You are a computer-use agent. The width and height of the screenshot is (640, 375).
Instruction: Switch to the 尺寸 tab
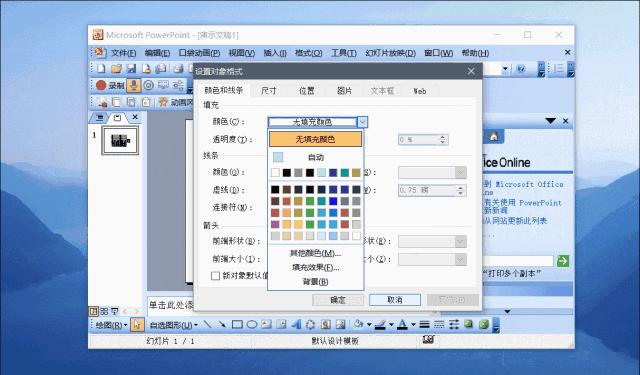(x=269, y=91)
